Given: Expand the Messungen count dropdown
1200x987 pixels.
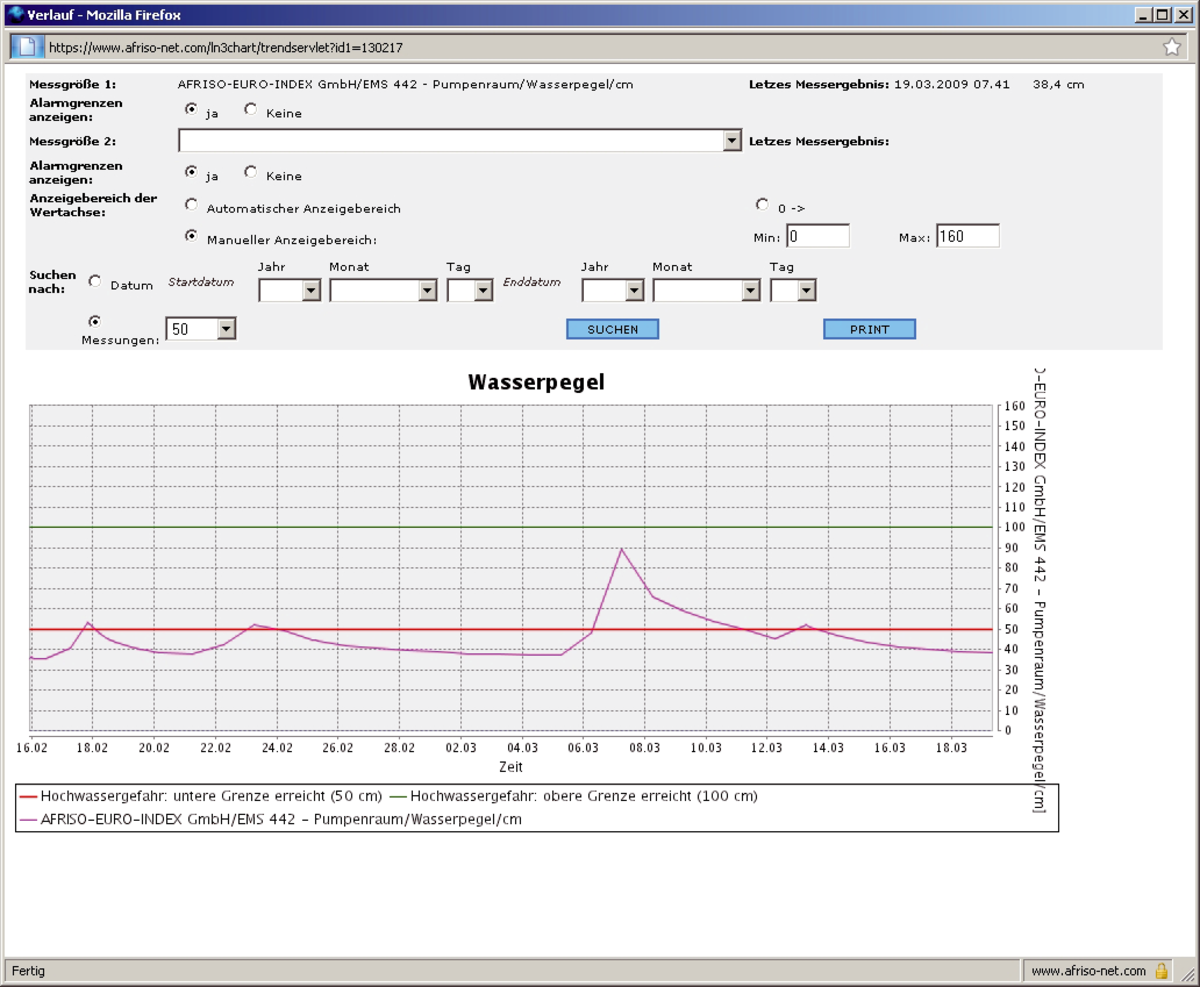Looking at the screenshot, I should (x=225, y=329).
